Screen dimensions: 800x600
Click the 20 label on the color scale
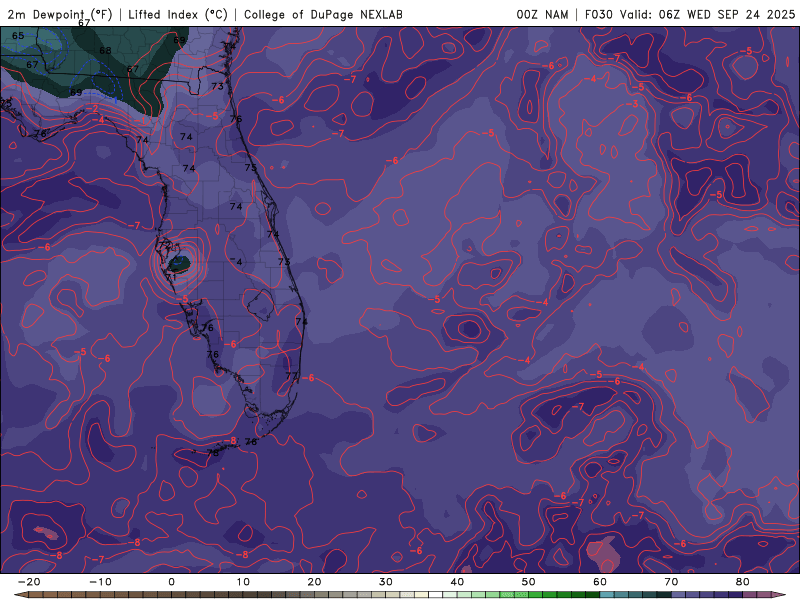(x=314, y=582)
